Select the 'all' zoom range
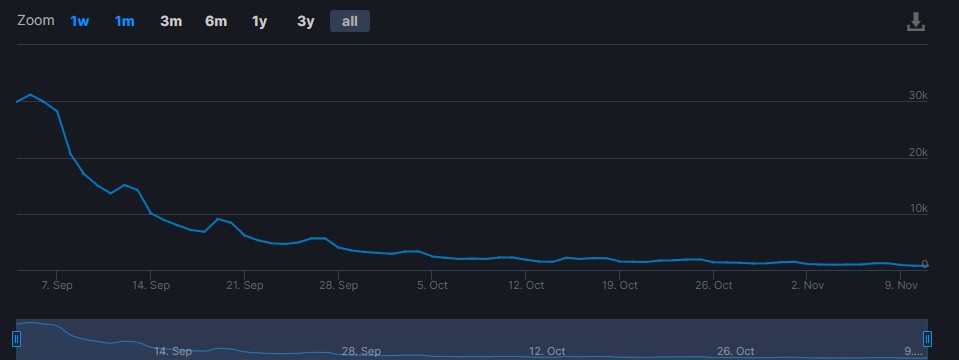Image resolution: width=959 pixels, height=360 pixels. [350, 21]
